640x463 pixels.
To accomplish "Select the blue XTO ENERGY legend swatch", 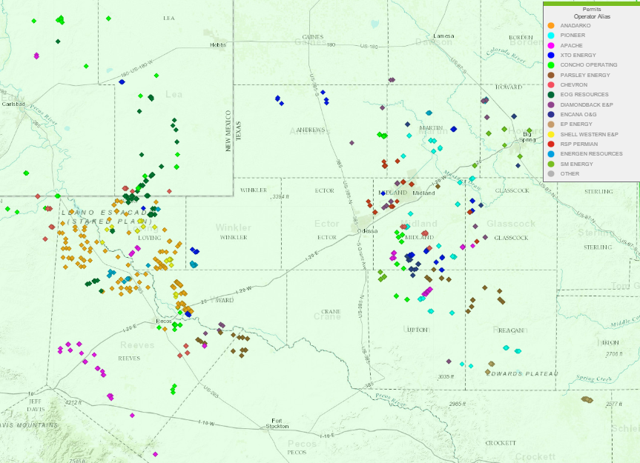I will click(551, 55).
